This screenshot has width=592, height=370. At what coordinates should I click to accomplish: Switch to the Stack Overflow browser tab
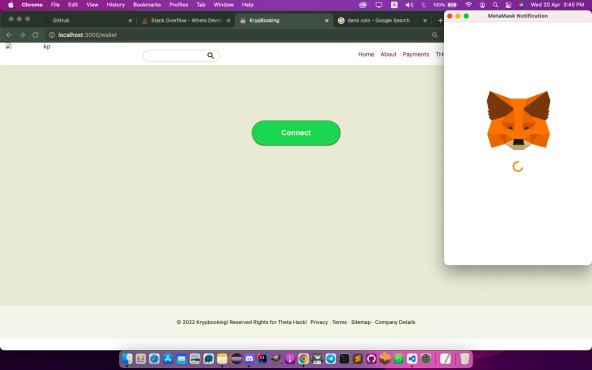[186, 20]
